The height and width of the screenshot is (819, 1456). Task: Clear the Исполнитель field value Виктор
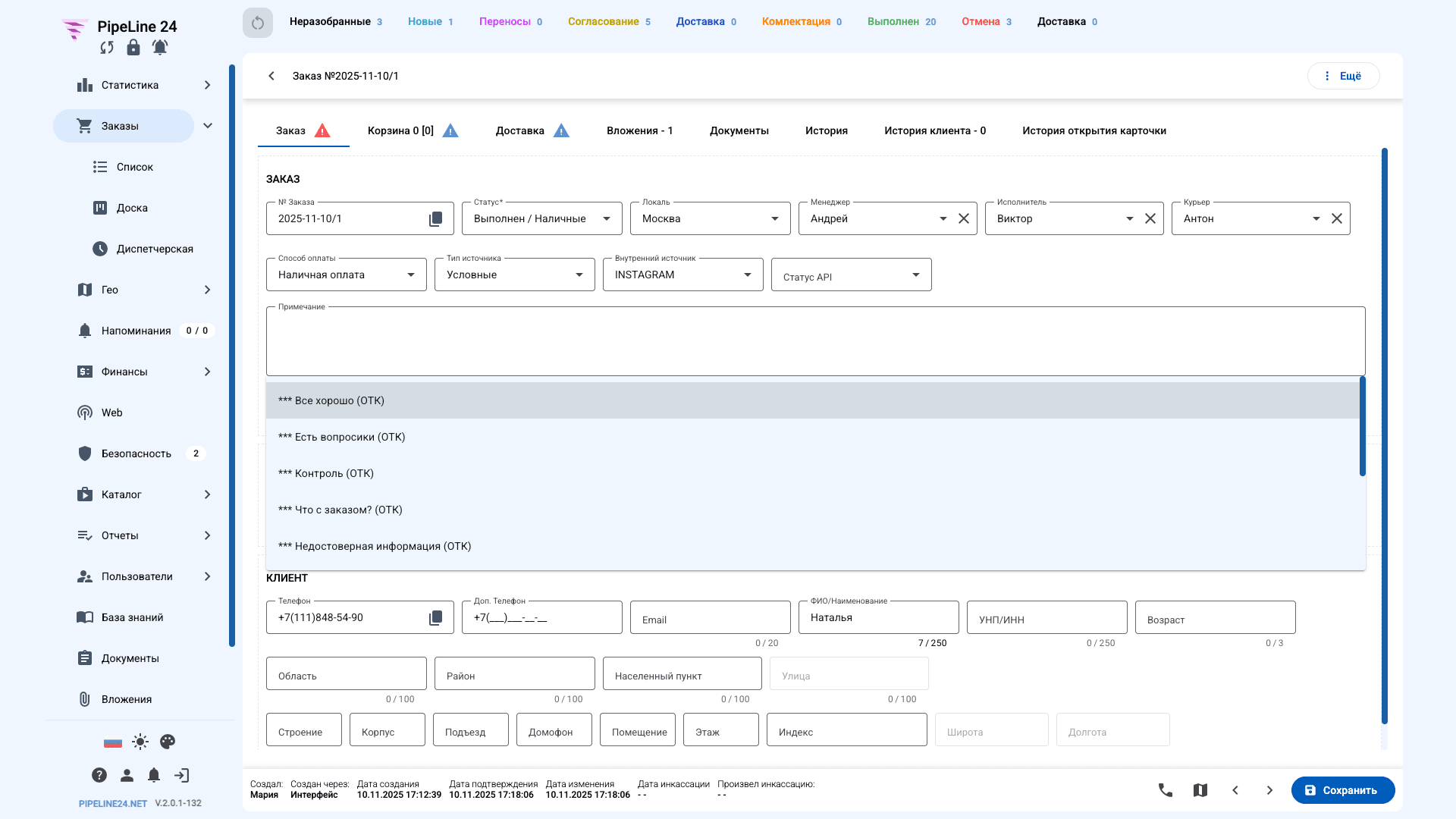(x=1150, y=218)
